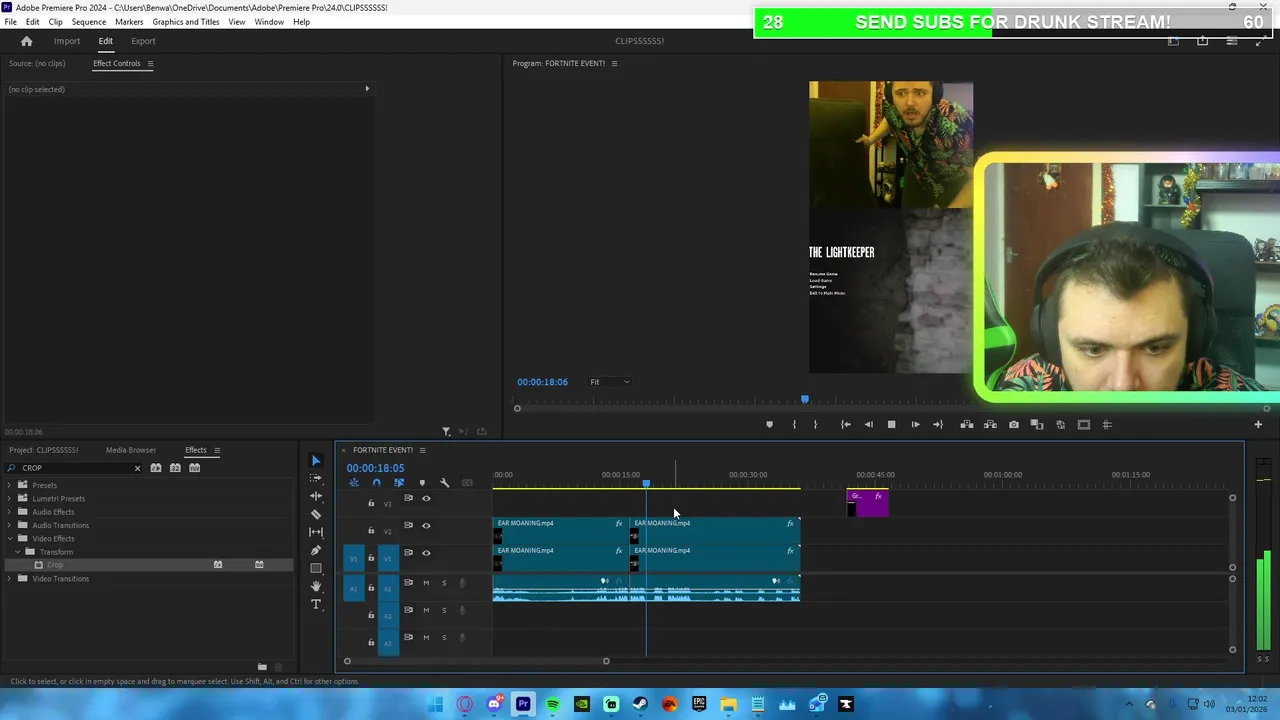Open the Fit zoom level dropdown
Screen dimensions: 1280x720
click(x=610, y=382)
